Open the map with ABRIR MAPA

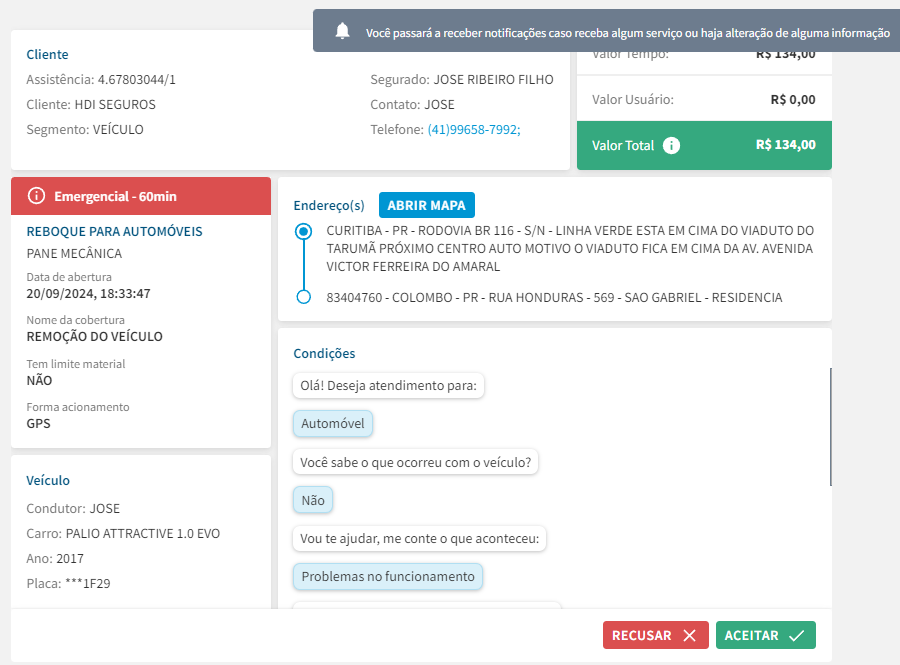pyautogui.click(x=426, y=205)
